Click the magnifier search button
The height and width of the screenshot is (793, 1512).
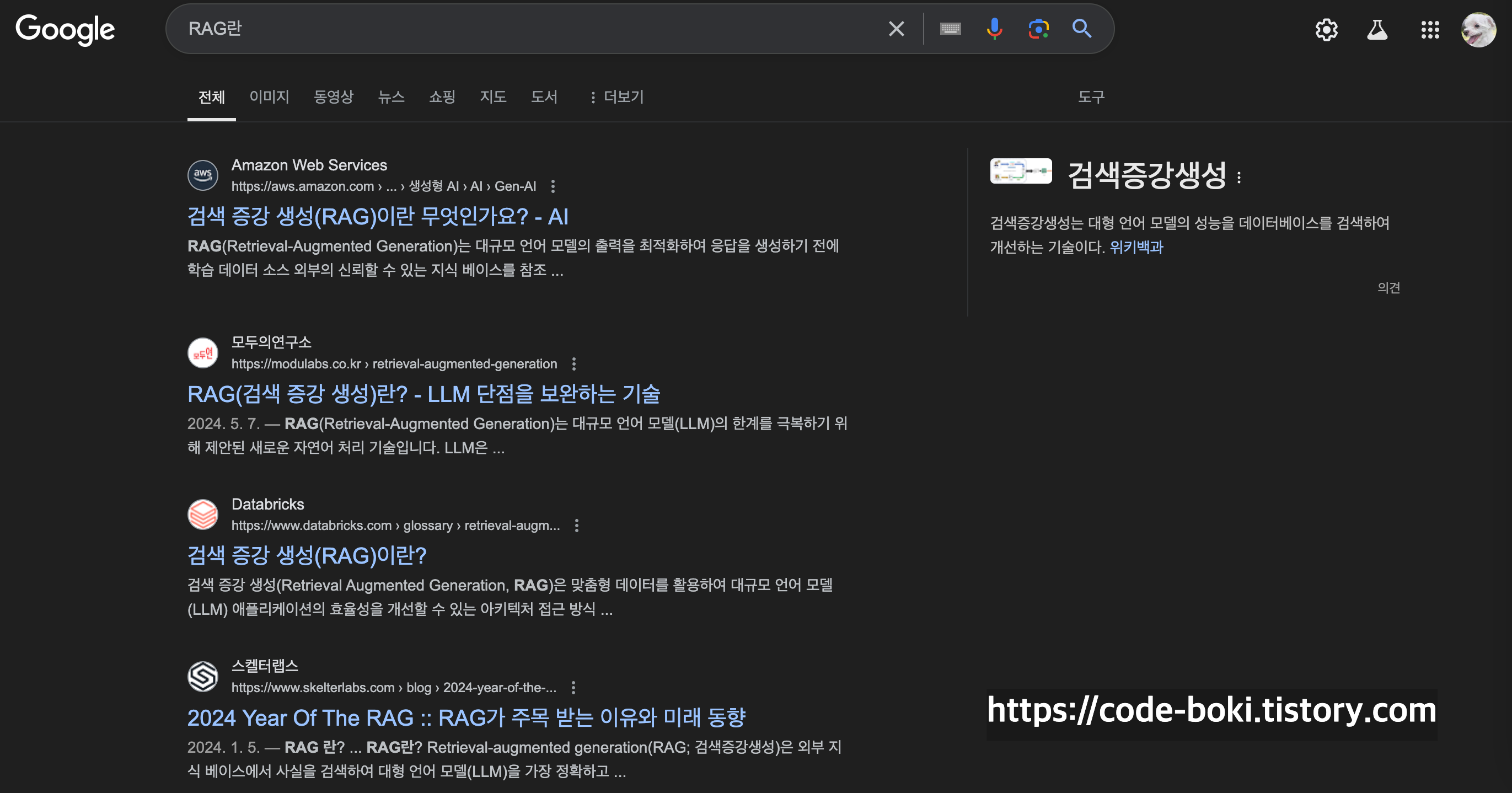(x=1082, y=29)
